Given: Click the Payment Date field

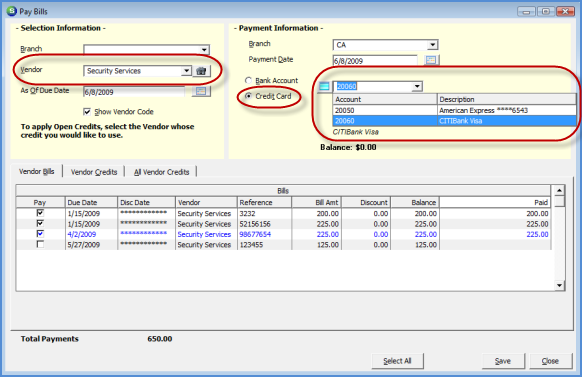Looking at the screenshot, I should click(x=375, y=60).
